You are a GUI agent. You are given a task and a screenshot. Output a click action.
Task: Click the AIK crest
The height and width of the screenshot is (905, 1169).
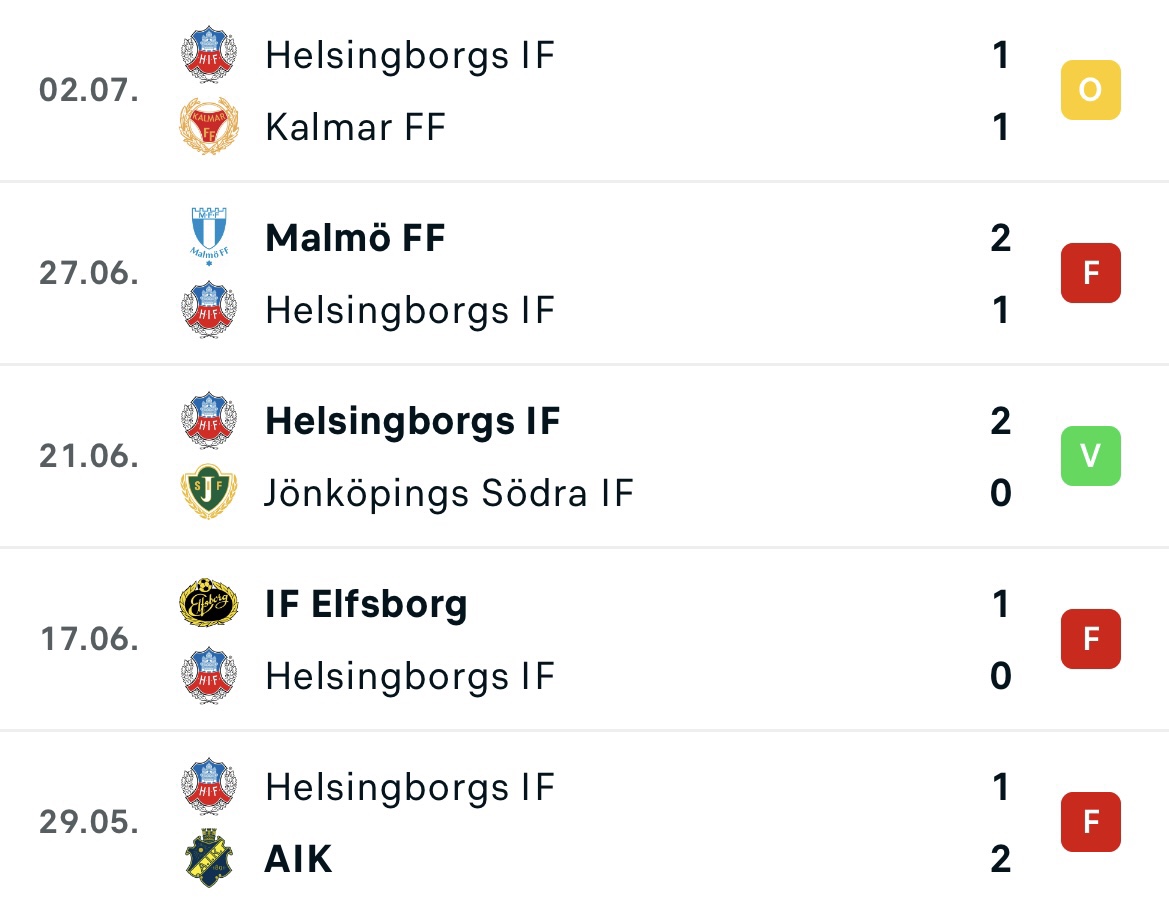(x=209, y=858)
